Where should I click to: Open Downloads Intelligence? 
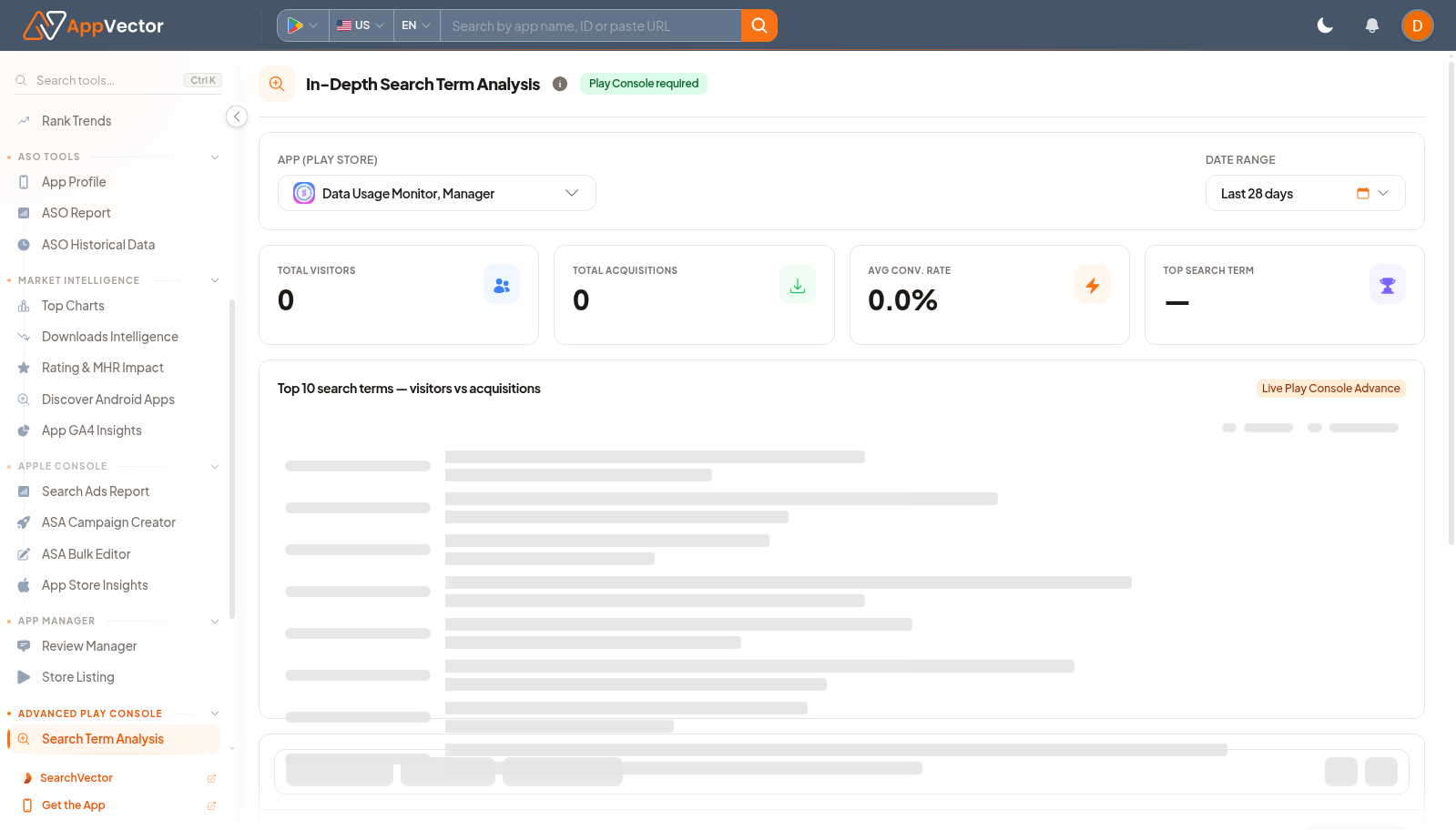click(x=110, y=337)
